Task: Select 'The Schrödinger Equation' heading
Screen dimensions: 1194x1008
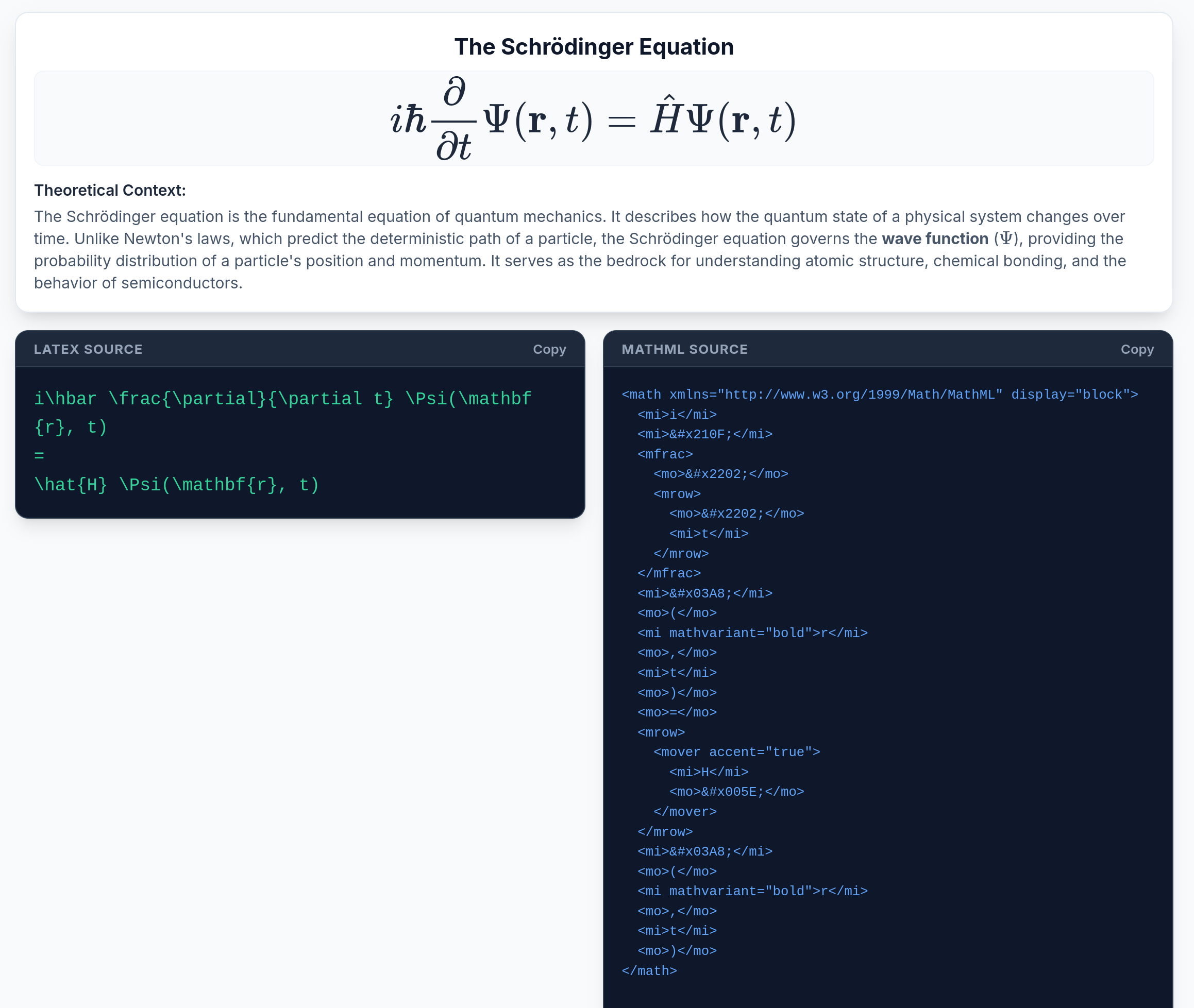Action: point(594,47)
